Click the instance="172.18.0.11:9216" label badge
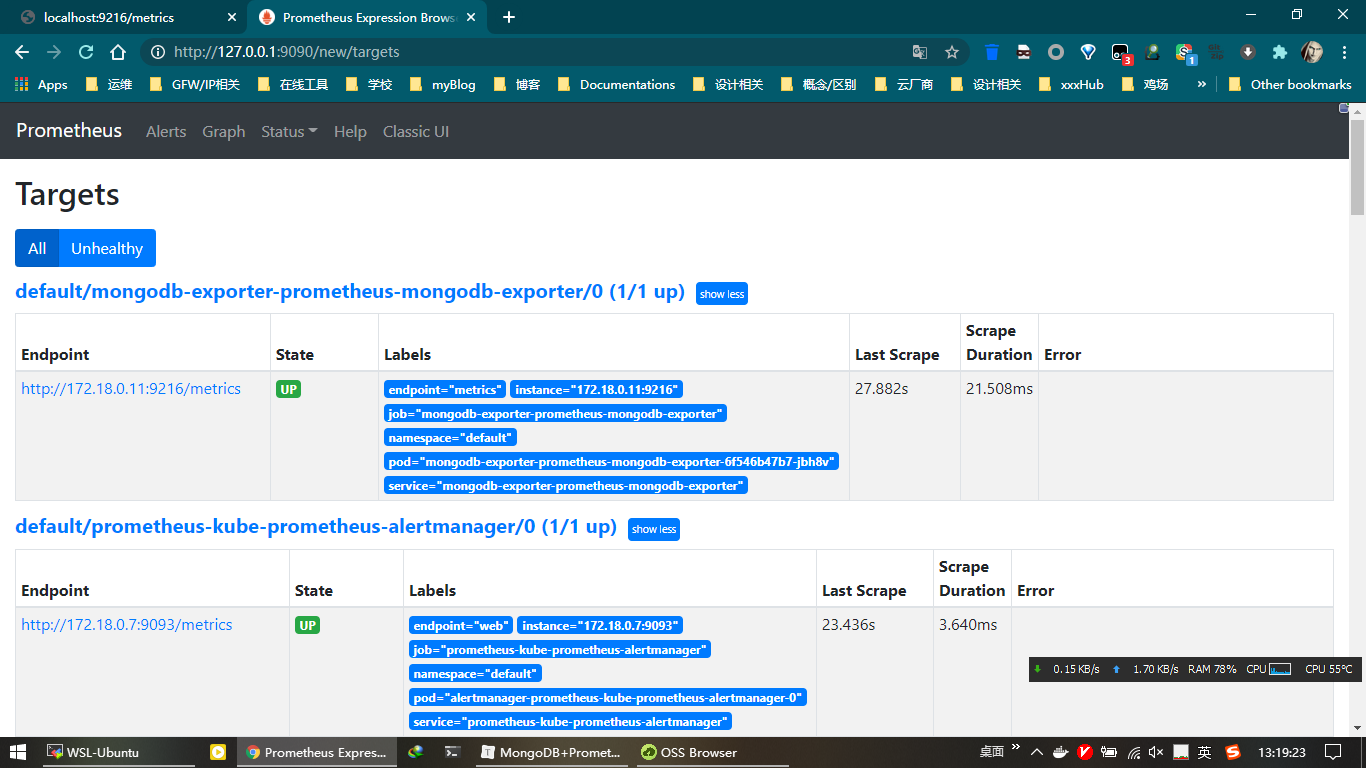1366x768 pixels. pos(597,389)
